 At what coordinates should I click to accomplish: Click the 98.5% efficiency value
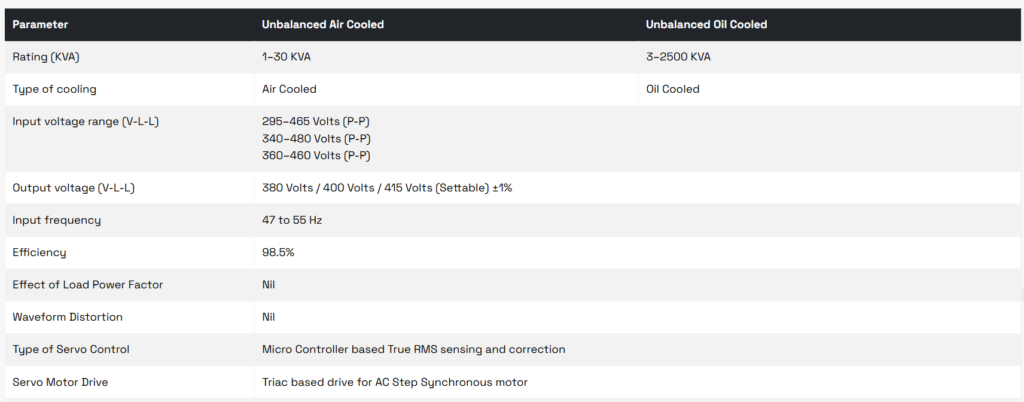[278, 252]
